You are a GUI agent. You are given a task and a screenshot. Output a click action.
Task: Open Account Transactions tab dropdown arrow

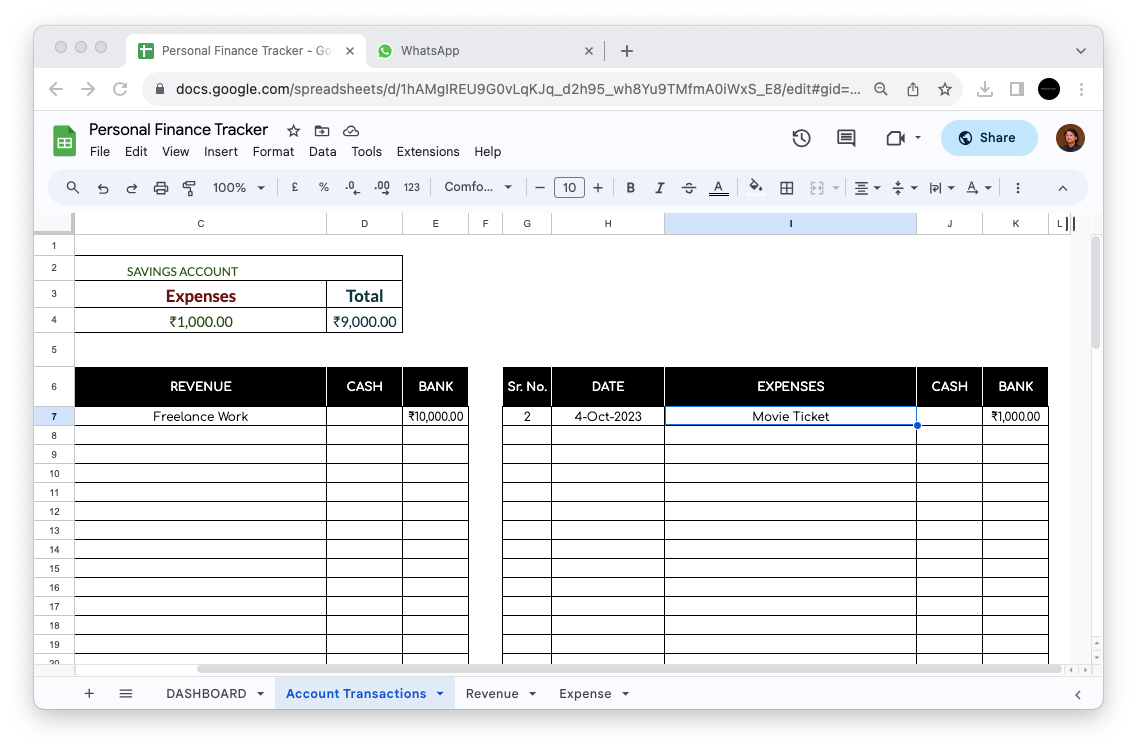(440, 694)
